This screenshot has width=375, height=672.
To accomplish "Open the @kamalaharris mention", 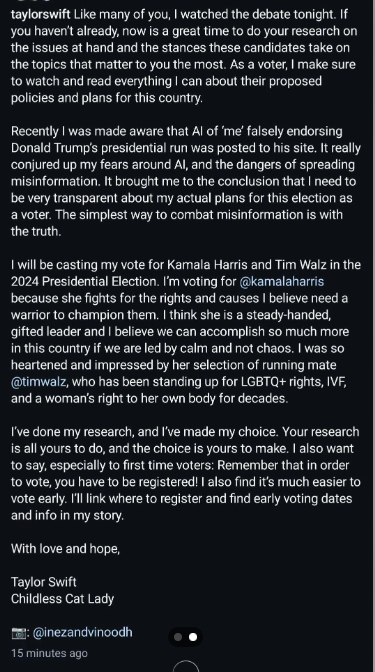I will [282, 282].
